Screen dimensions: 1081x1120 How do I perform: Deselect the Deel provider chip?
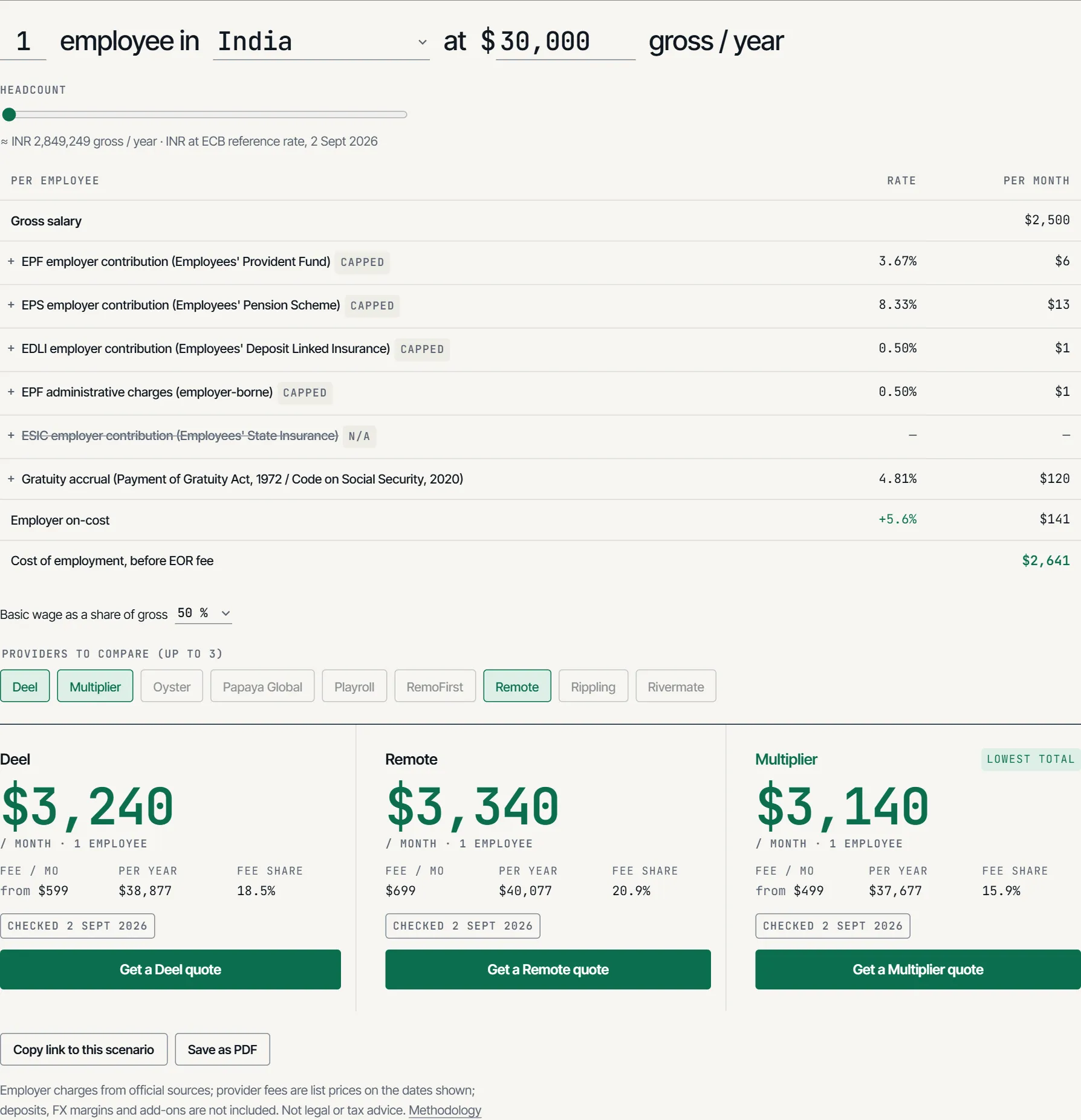click(25, 686)
